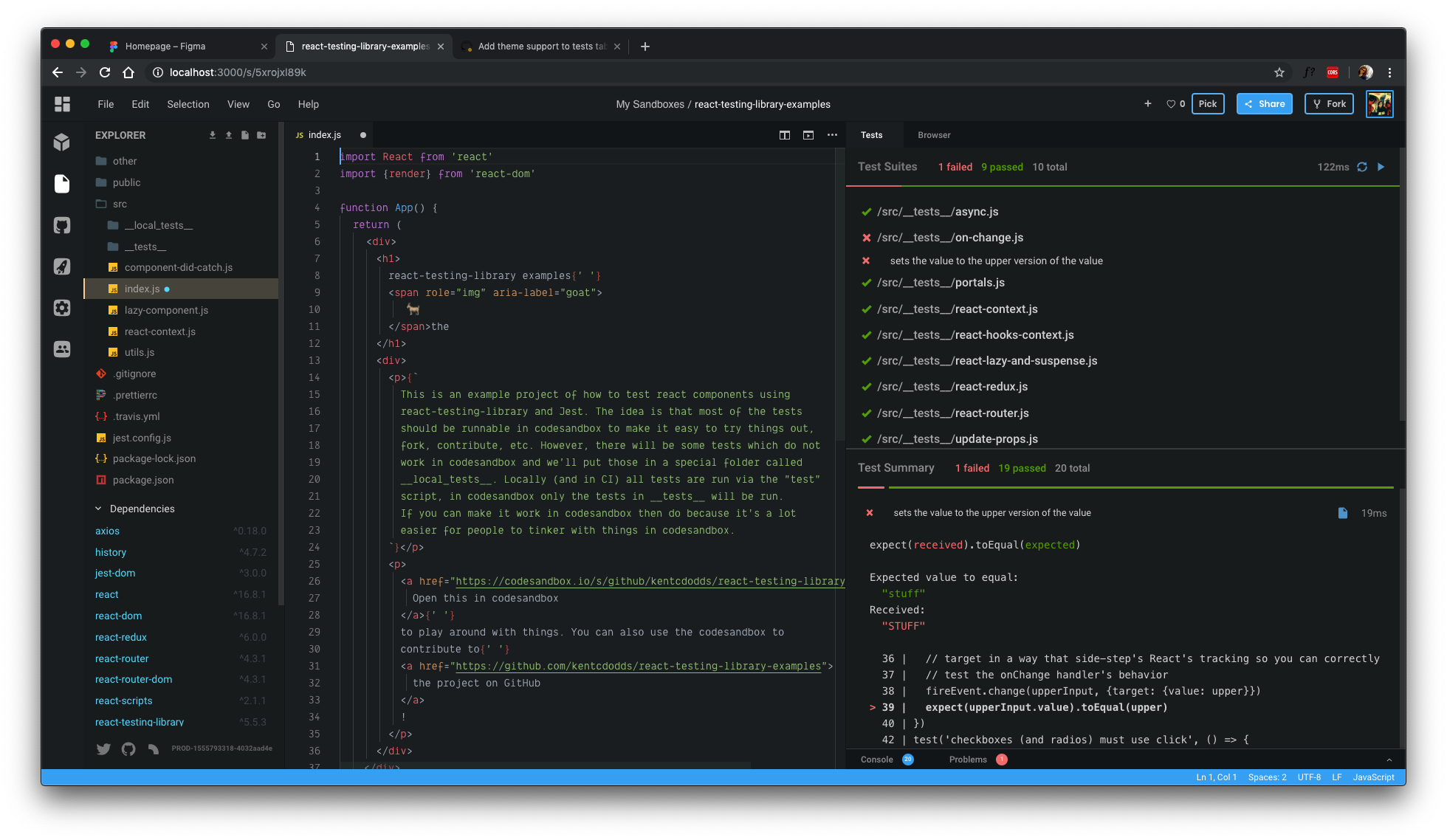Click the localhost address bar
The height and width of the screenshot is (840, 1447).
(238, 72)
